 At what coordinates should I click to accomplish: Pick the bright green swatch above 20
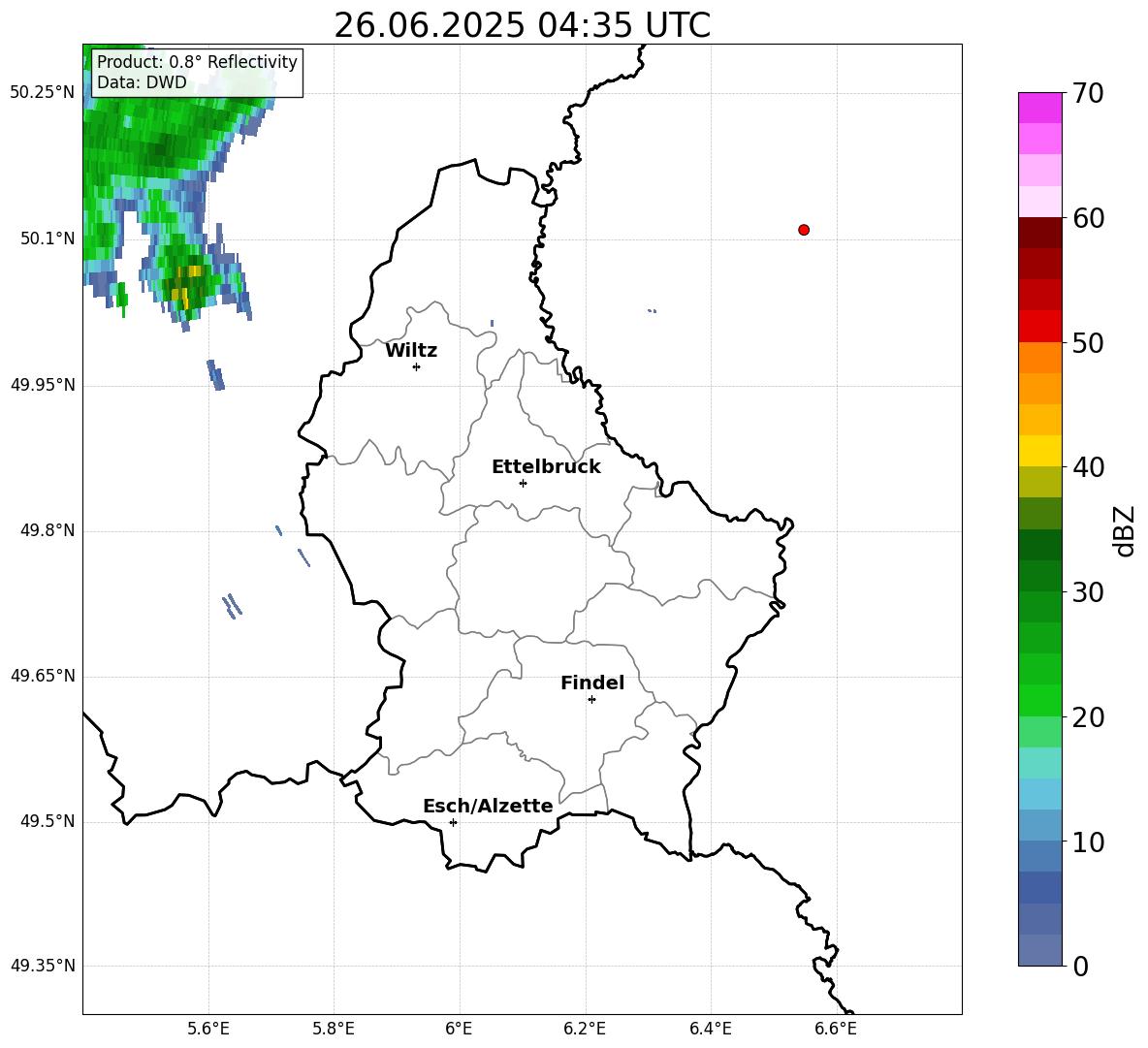(x=1039, y=700)
